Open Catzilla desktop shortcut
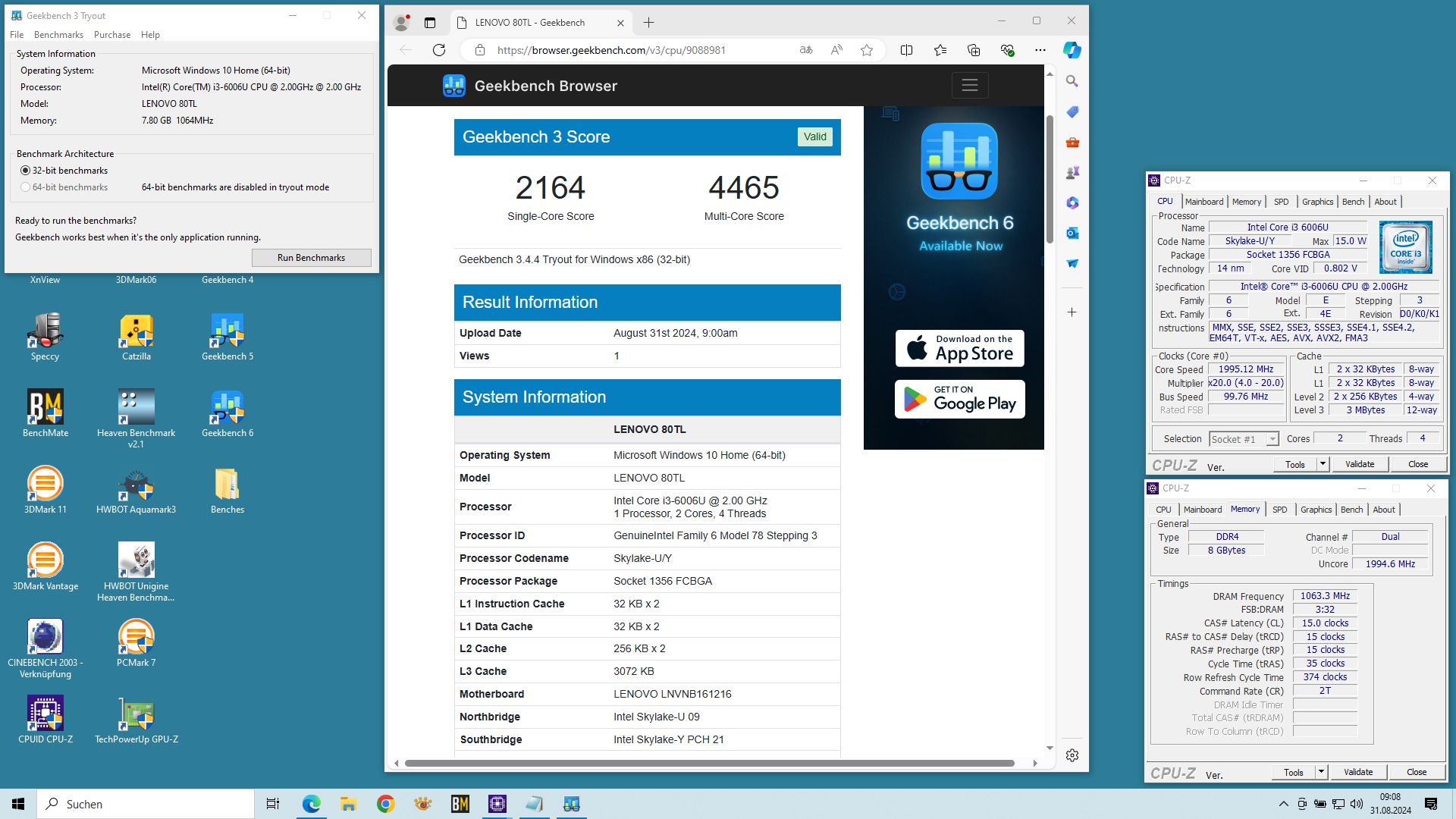The height and width of the screenshot is (819, 1456). pyautogui.click(x=136, y=337)
